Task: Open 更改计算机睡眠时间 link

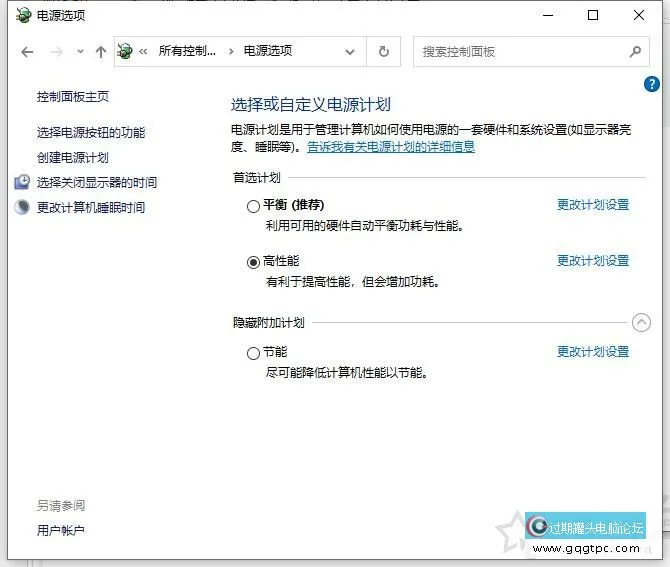Action: pyautogui.click(x=91, y=208)
